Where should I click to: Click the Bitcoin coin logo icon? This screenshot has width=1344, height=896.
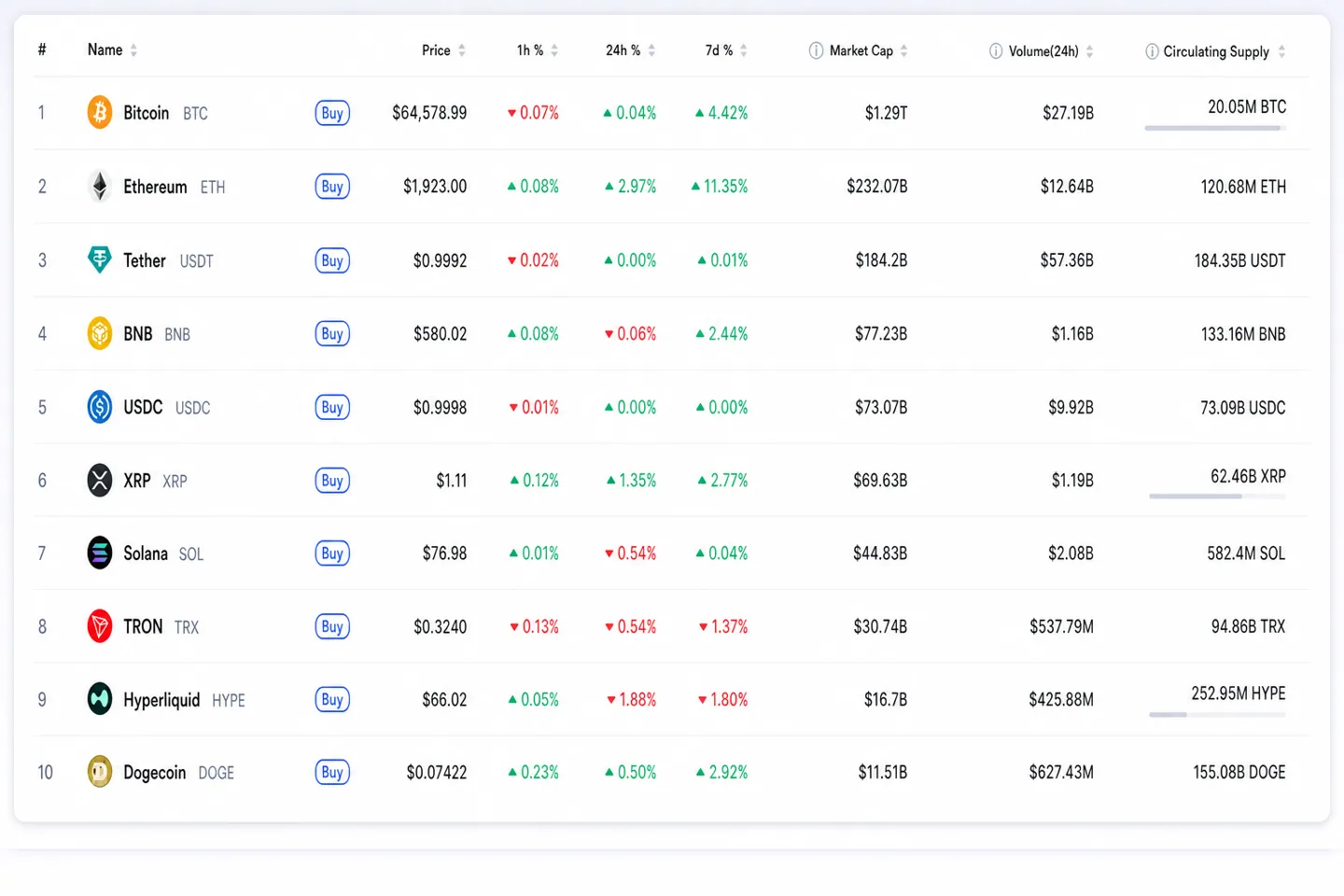coord(100,113)
